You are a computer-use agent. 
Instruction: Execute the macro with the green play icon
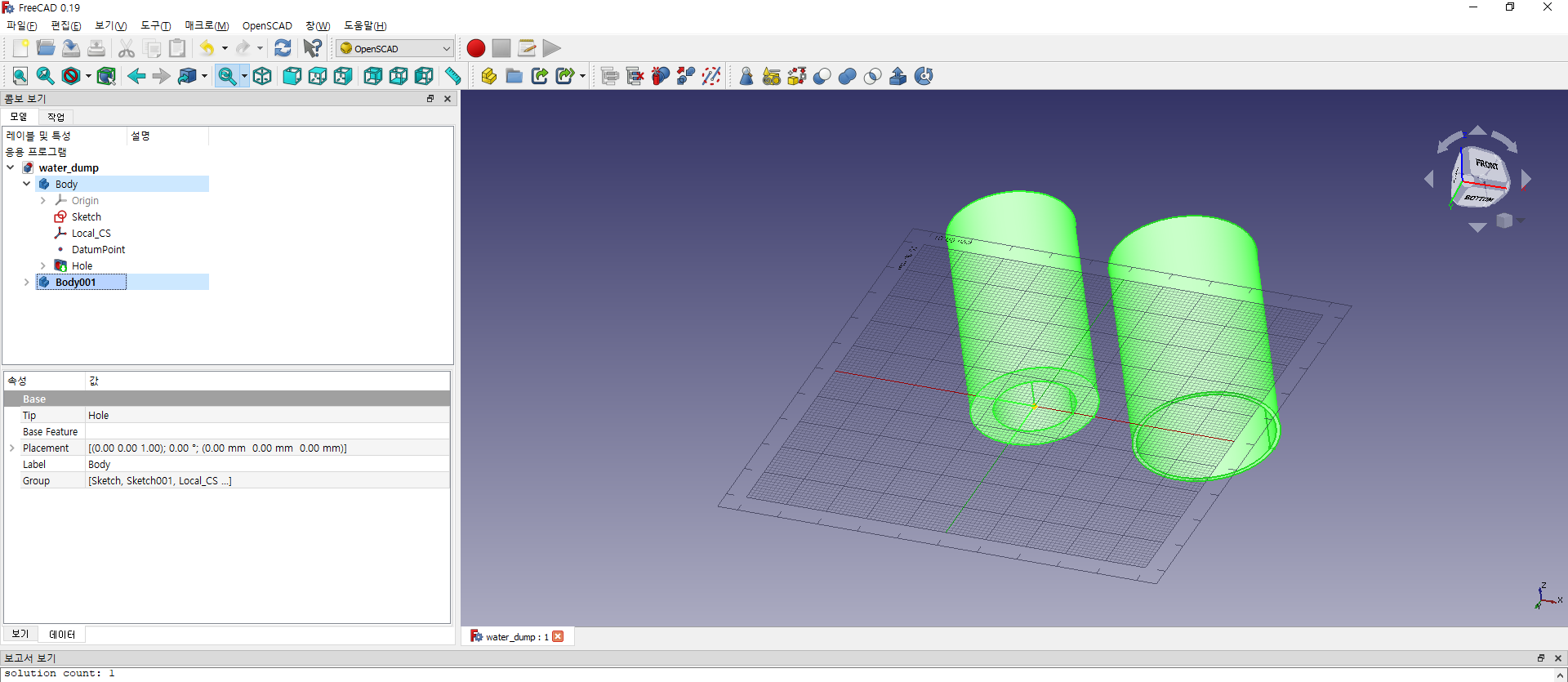(552, 48)
